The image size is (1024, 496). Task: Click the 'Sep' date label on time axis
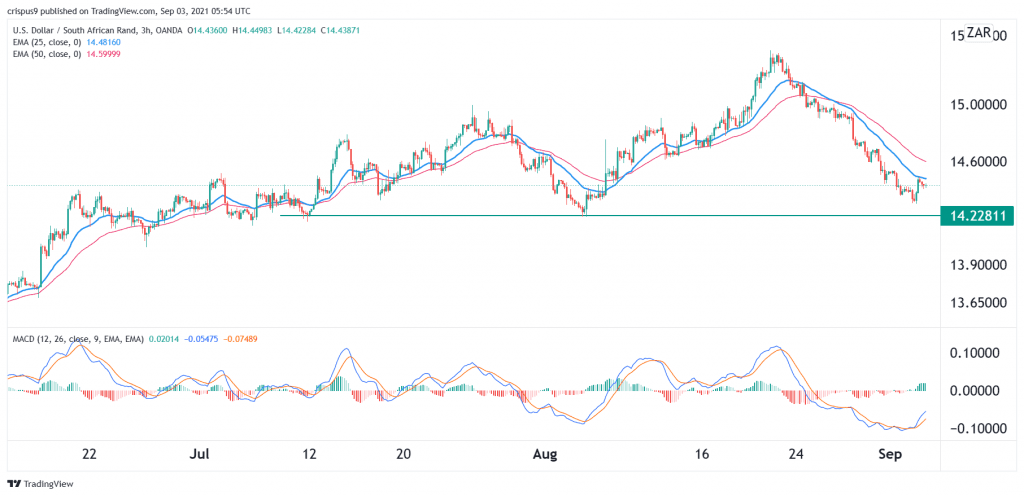tap(889, 454)
